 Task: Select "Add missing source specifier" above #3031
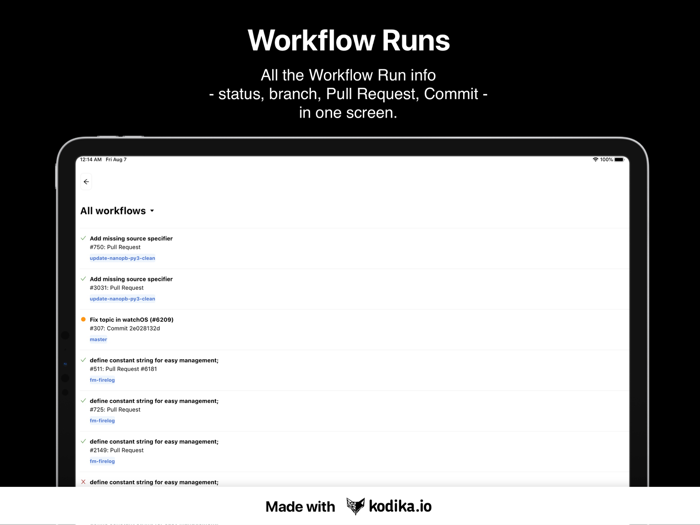click(131, 279)
